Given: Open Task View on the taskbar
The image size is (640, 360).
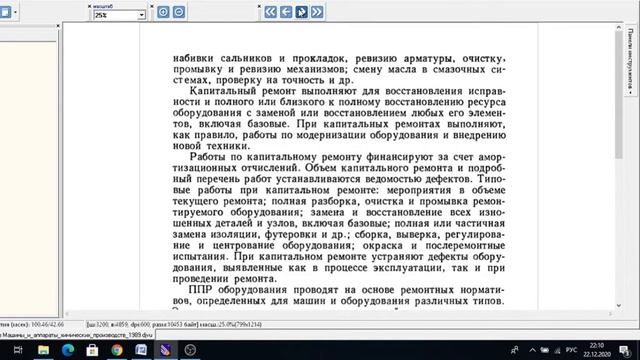Looking at the screenshot, I should [x=18, y=350].
